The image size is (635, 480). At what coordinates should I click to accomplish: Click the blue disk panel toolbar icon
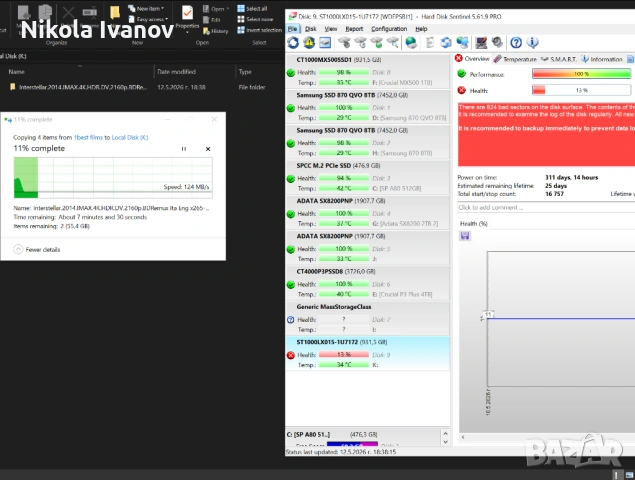325,43
